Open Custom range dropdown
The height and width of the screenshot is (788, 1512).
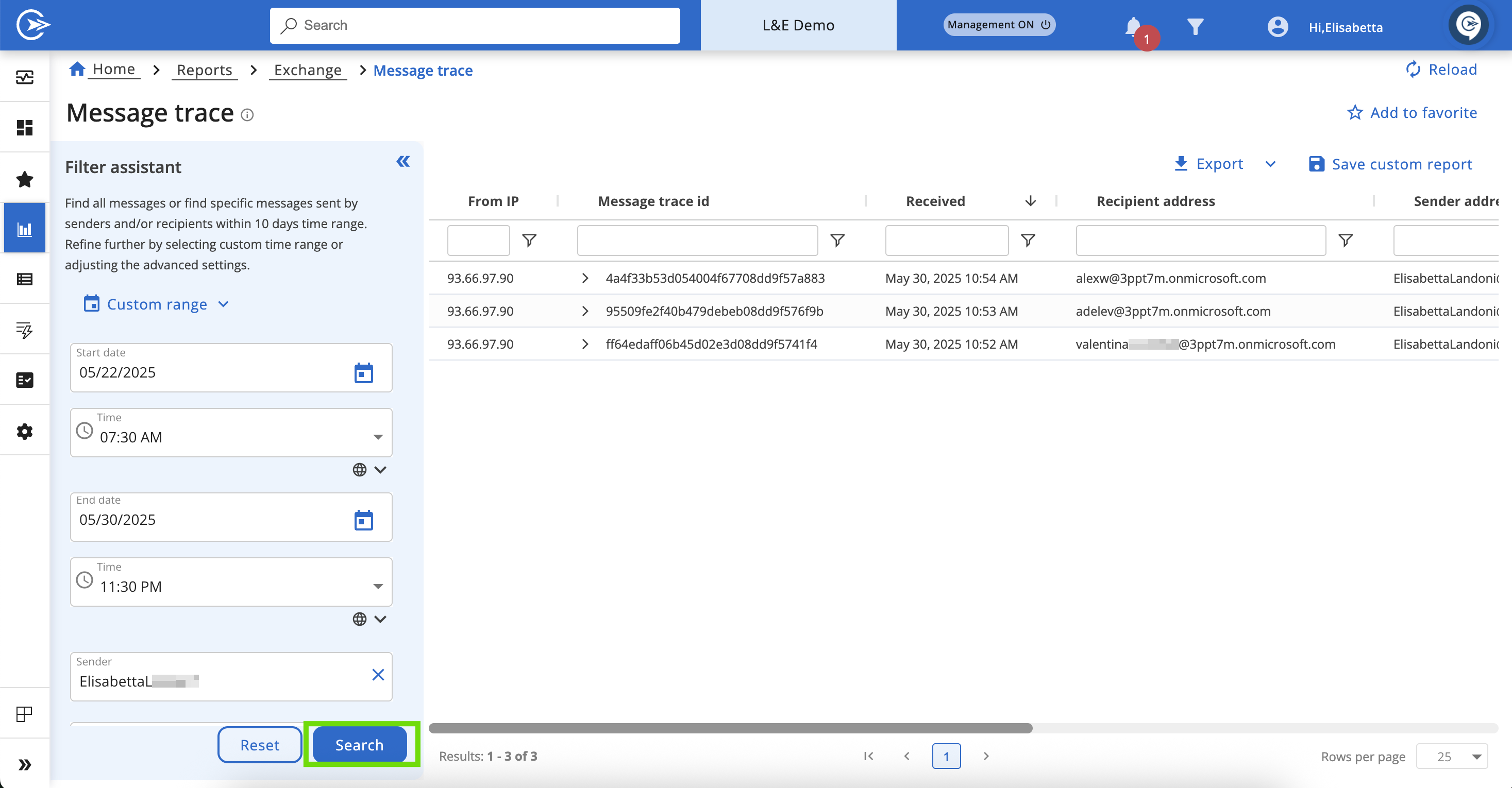[x=156, y=304]
